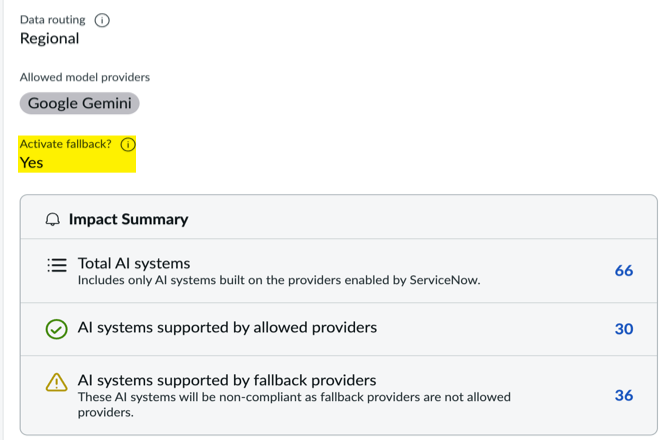Click the green checkmark allowed providers icon
660x440 pixels.
56,329
